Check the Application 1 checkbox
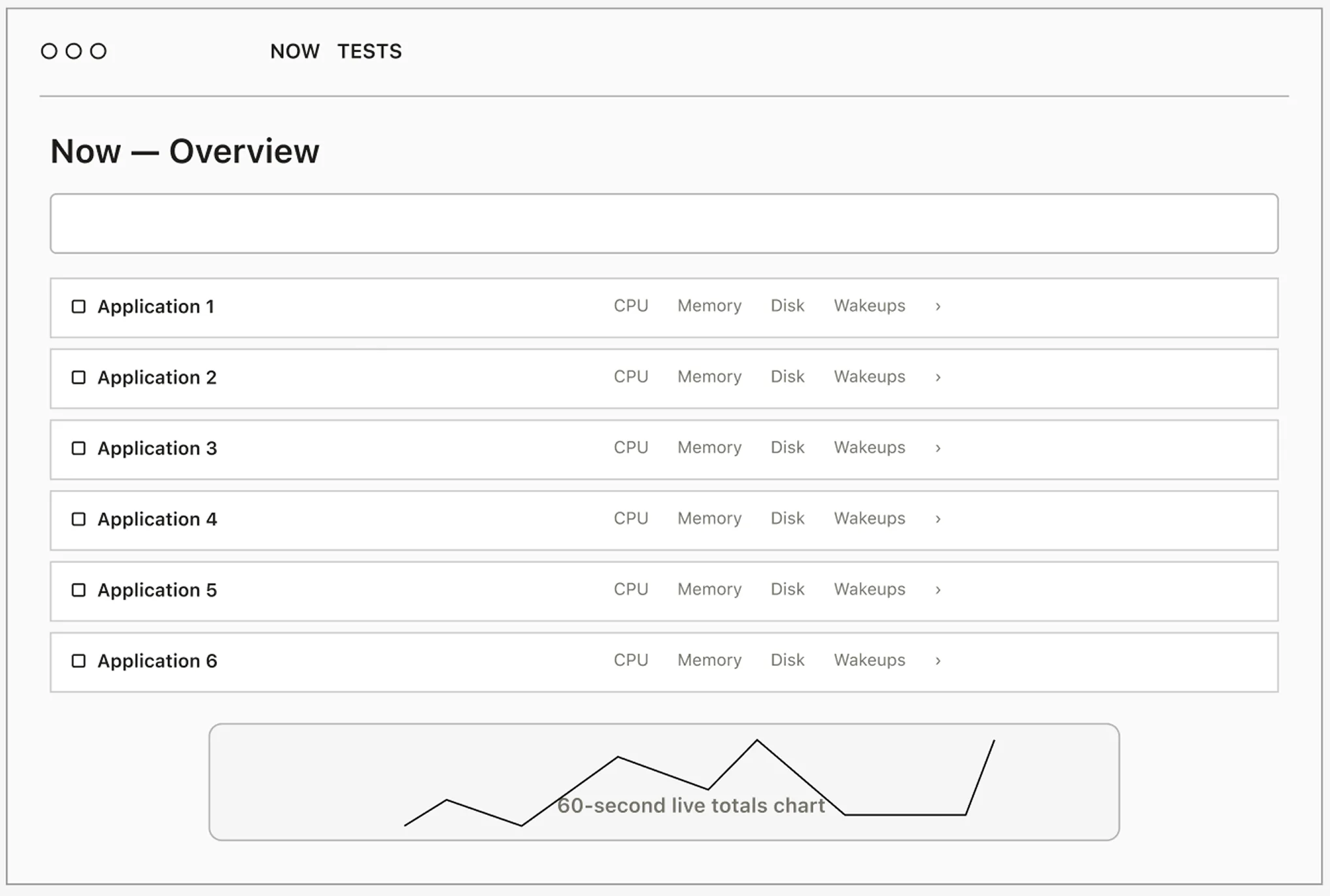This screenshot has height=896, width=1330. click(x=78, y=307)
